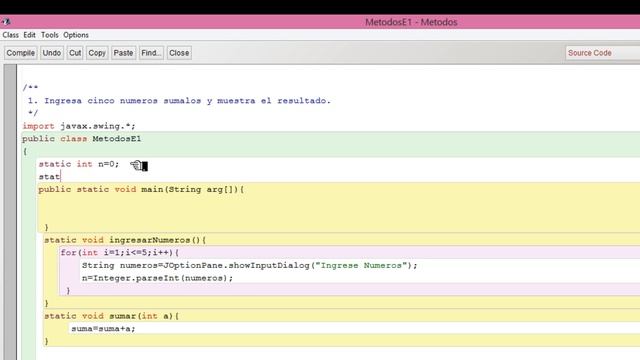Viewport: 640px width, 360px height.
Task: Click the 'public class MetodosE1' line
Action: 82,139
